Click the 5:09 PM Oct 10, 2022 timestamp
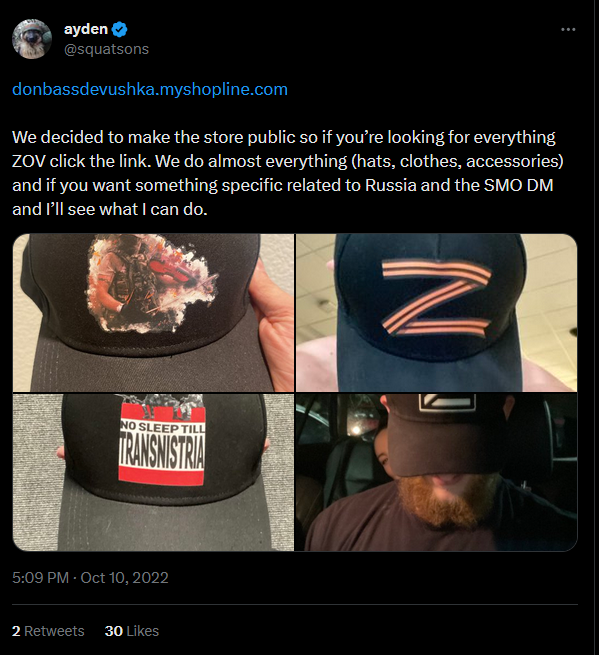Screen dimensions: 599x655 [x=90, y=578]
